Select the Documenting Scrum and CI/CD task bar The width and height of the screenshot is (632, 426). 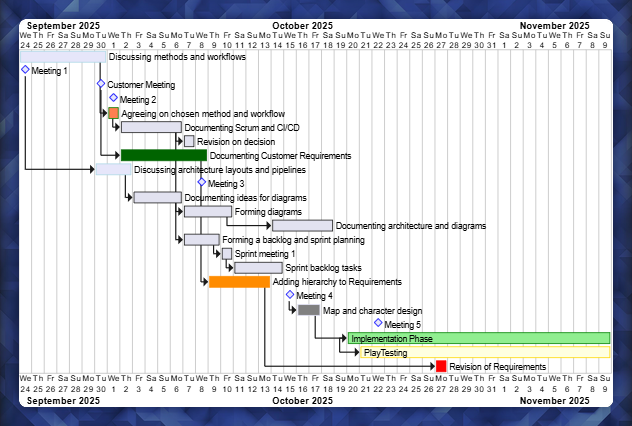click(151, 127)
